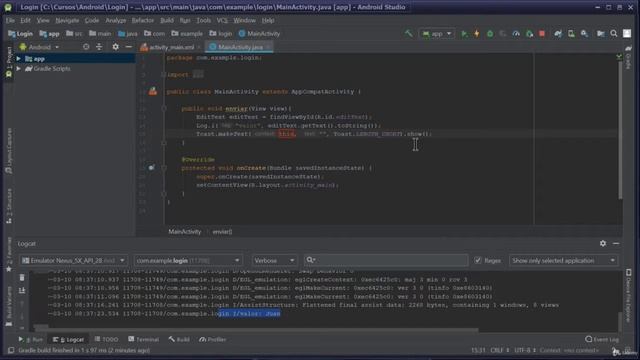Run the app with the green play icon
The width and height of the screenshot is (640, 360).
coord(464,34)
